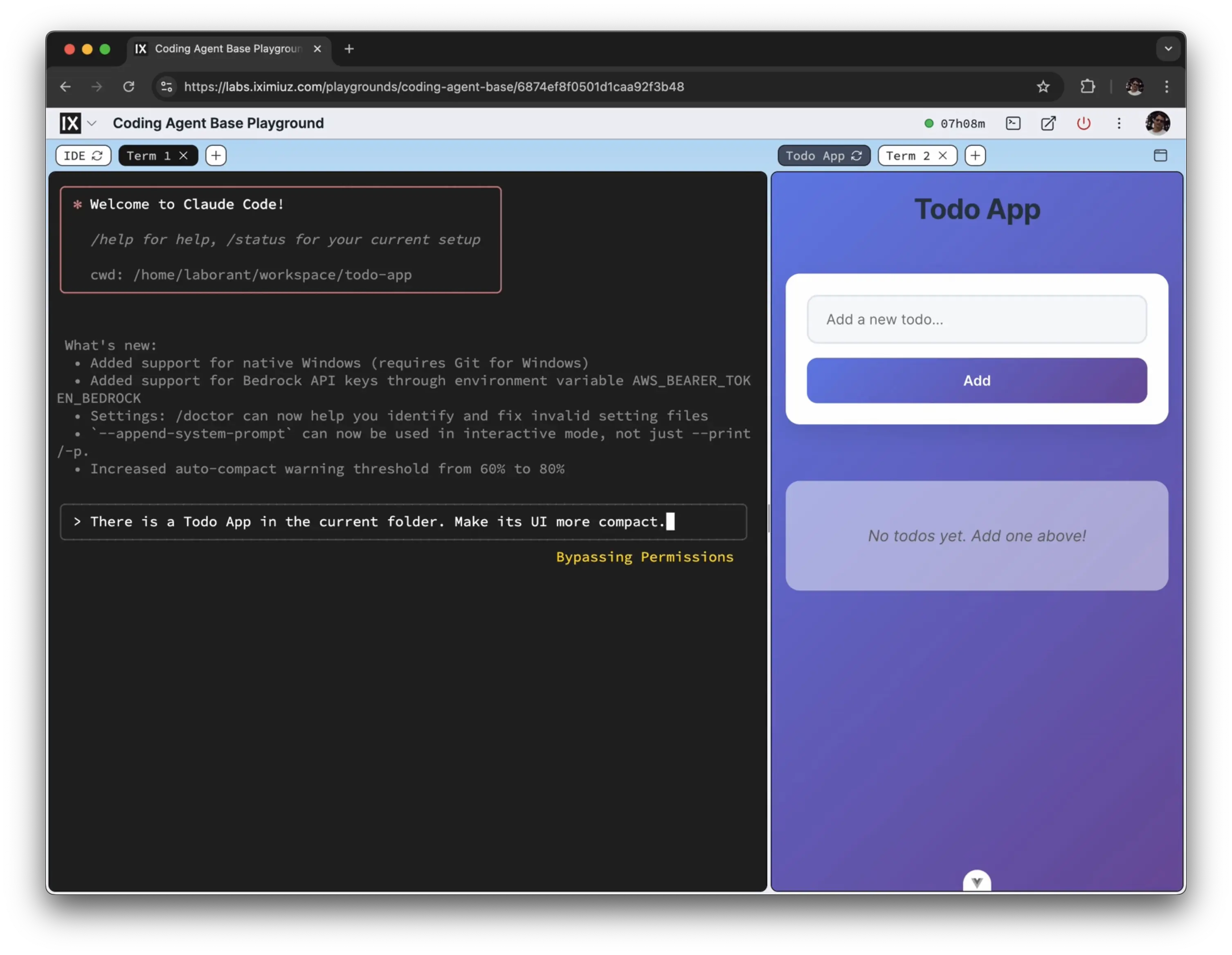The height and width of the screenshot is (955, 1232).
Task: Click the What's new: line
Action: pos(110,345)
